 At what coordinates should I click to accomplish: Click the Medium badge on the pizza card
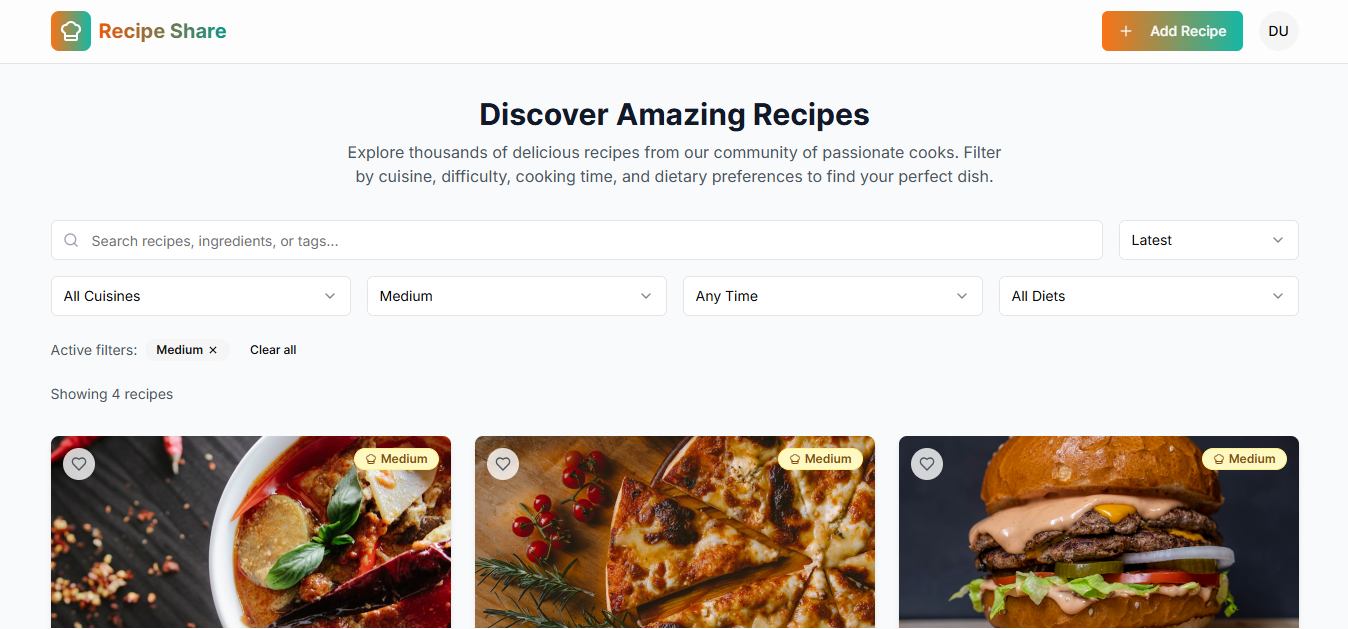[820, 459]
